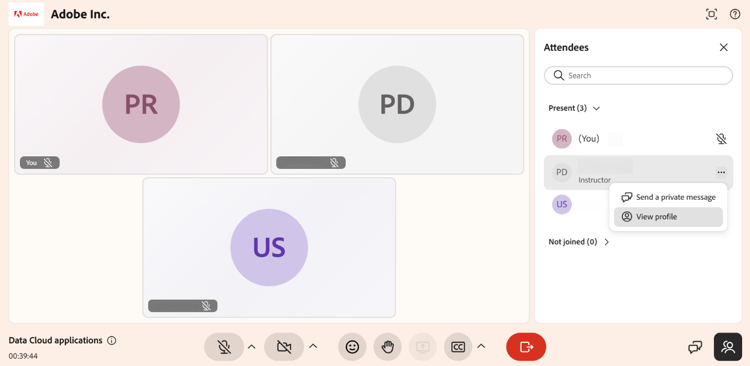
Task: Open the help question mark icon
Action: [x=735, y=14]
